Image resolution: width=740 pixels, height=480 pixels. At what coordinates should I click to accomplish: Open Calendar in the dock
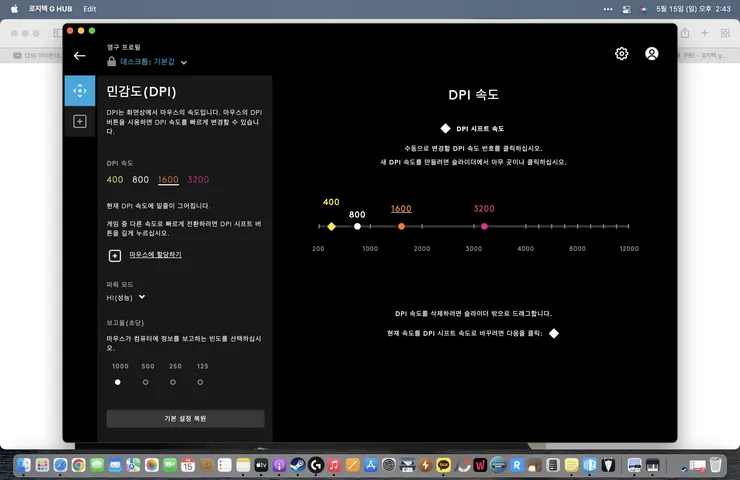coord(188,465)
